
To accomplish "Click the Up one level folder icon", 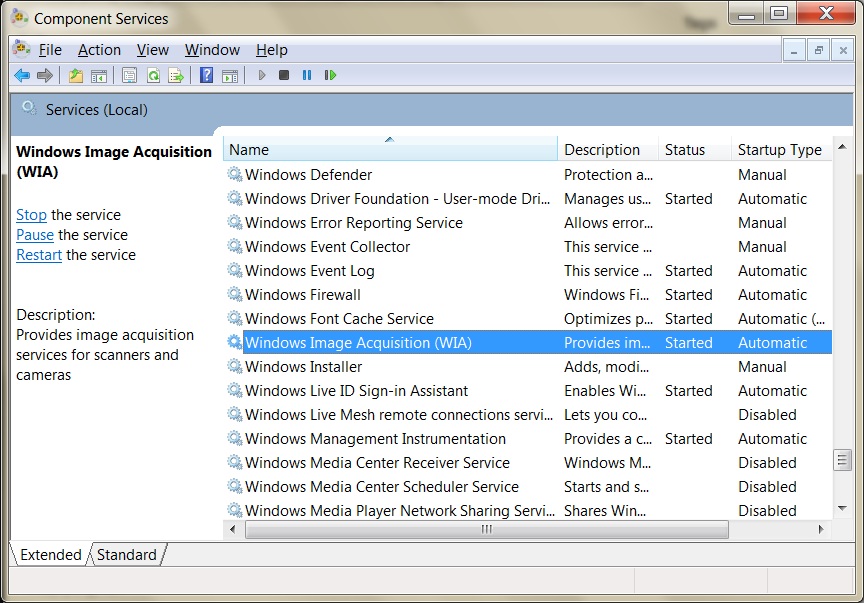I will [76, 75].
